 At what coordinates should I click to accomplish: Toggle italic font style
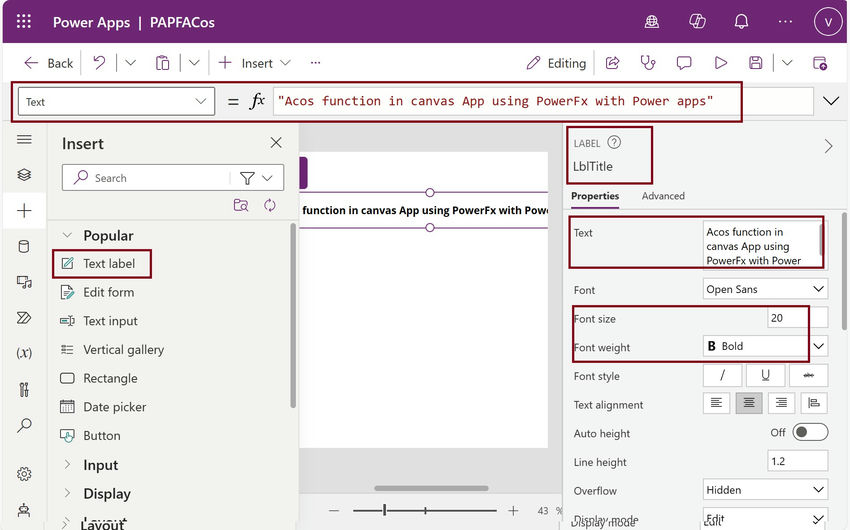pyautogui.click(x=722, y=375)
